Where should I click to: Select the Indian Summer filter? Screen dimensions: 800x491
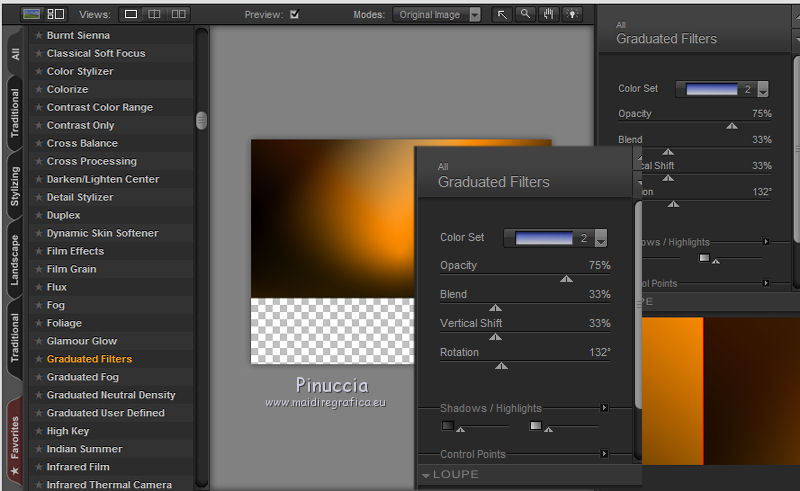[84, 449]
